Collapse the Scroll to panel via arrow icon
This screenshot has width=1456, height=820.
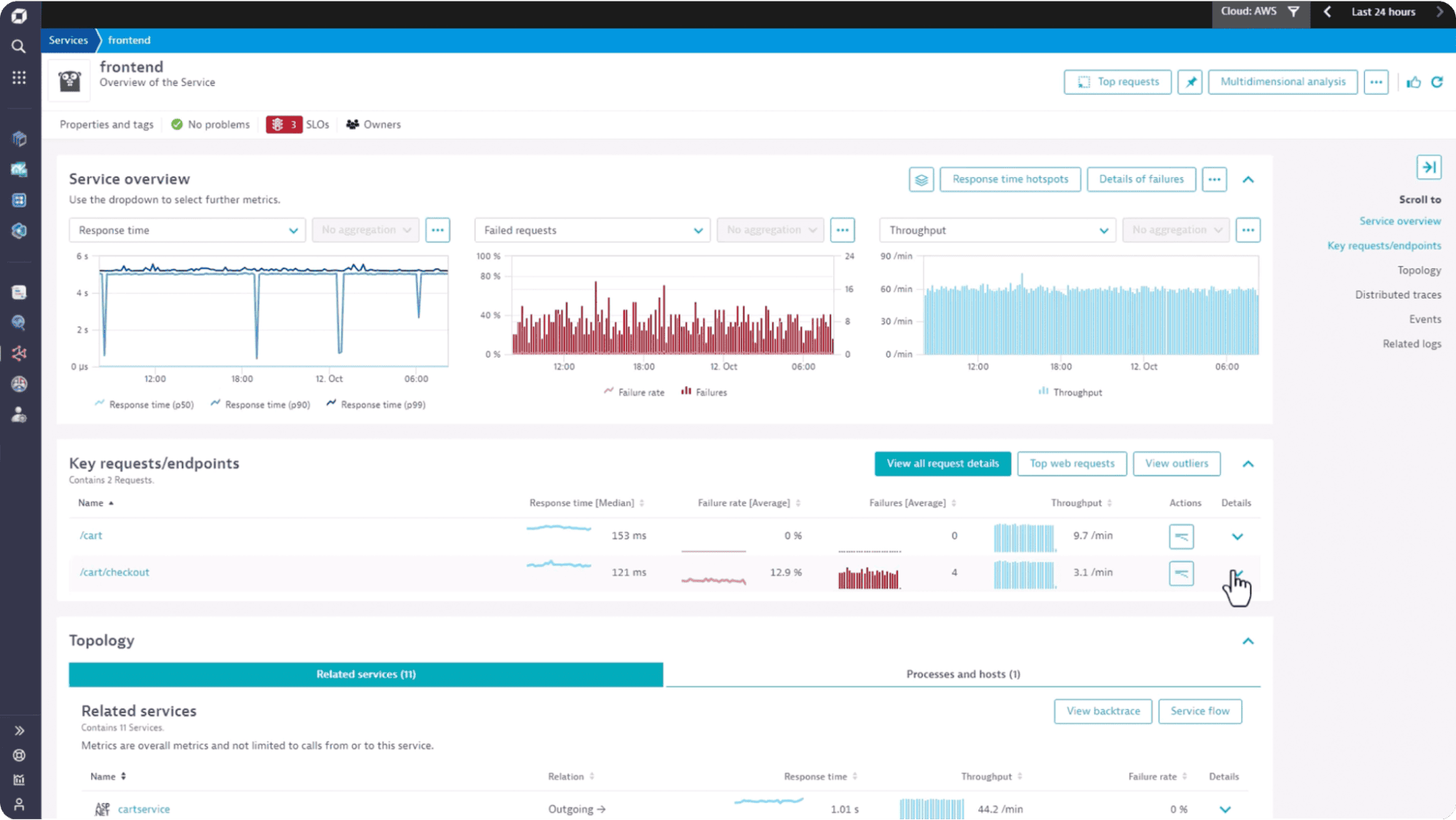click(x=1429, y=167)
